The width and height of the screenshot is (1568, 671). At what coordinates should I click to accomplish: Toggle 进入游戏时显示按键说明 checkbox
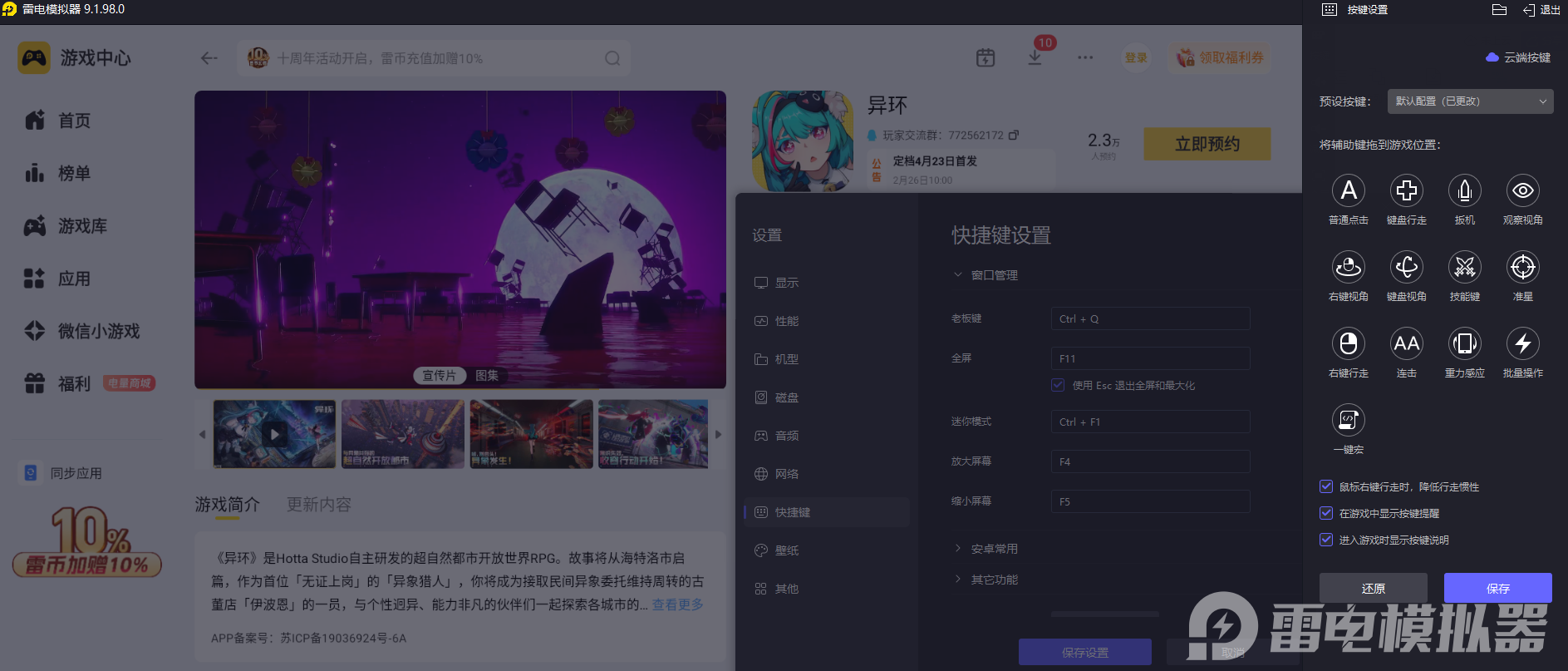(x=1326, y=540)
